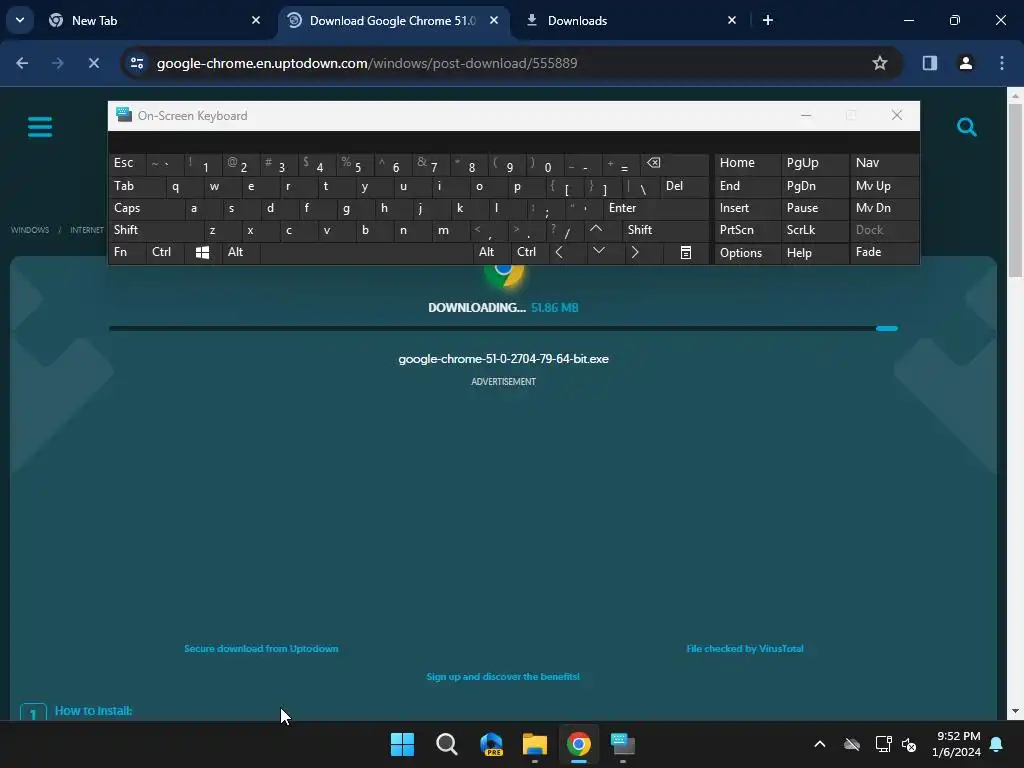Click the Uptodown search magnifier icon
The width and height of the screenshot is (1024, 768).
click(967, 127)
